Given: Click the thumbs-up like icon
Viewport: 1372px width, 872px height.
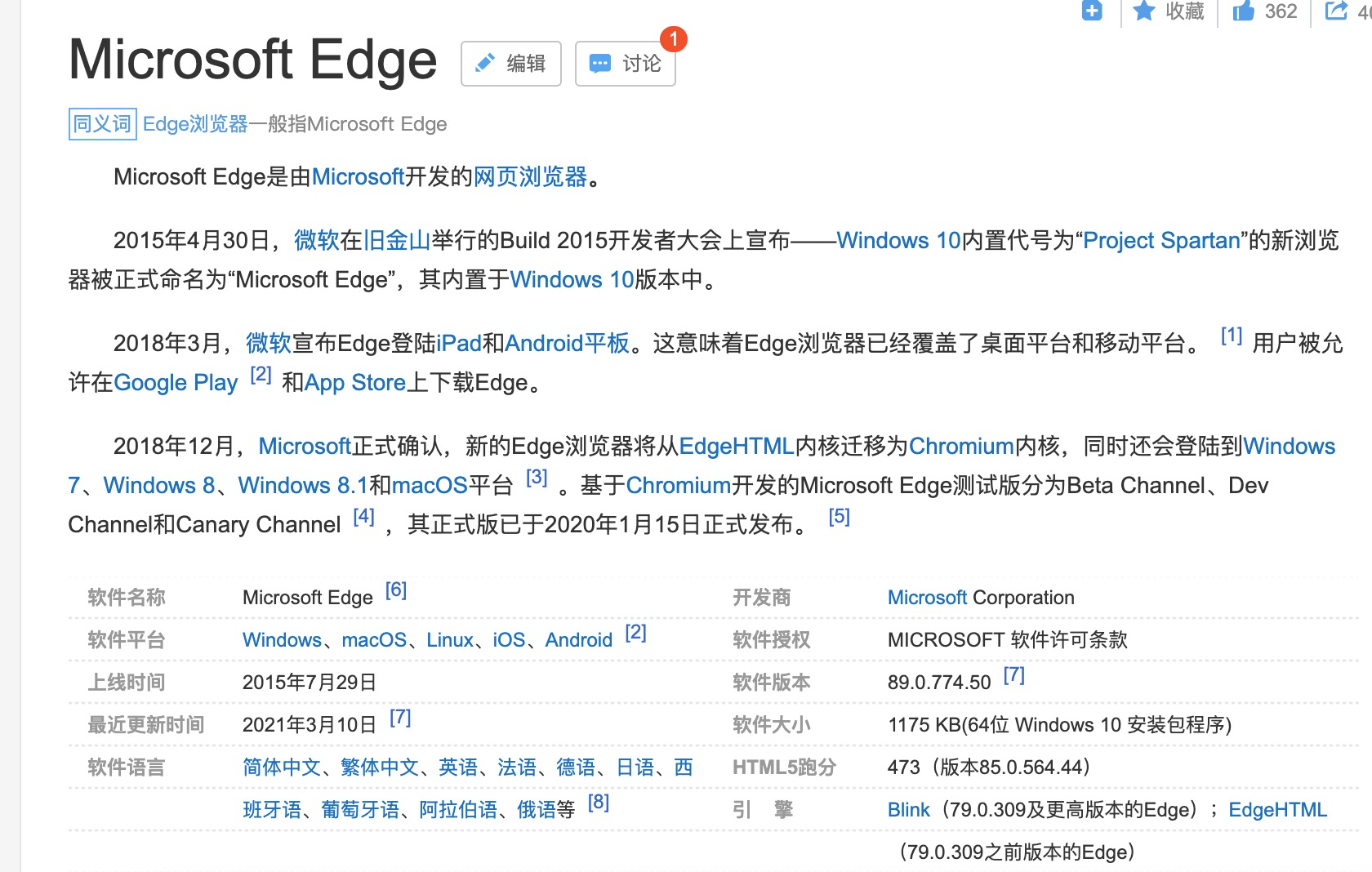Looking at the screenshot, I should coord(1244,11).
